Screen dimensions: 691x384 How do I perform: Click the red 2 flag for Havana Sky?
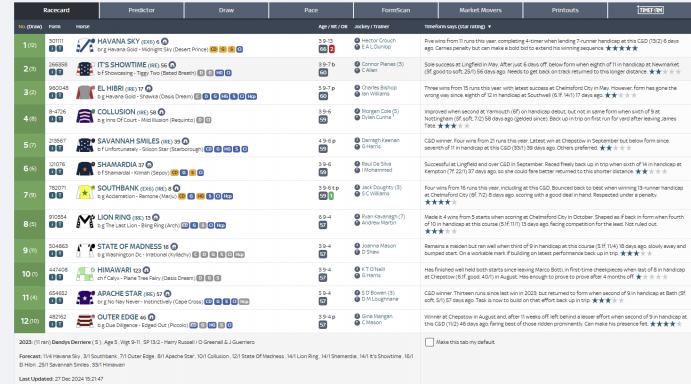pos(331,49)
